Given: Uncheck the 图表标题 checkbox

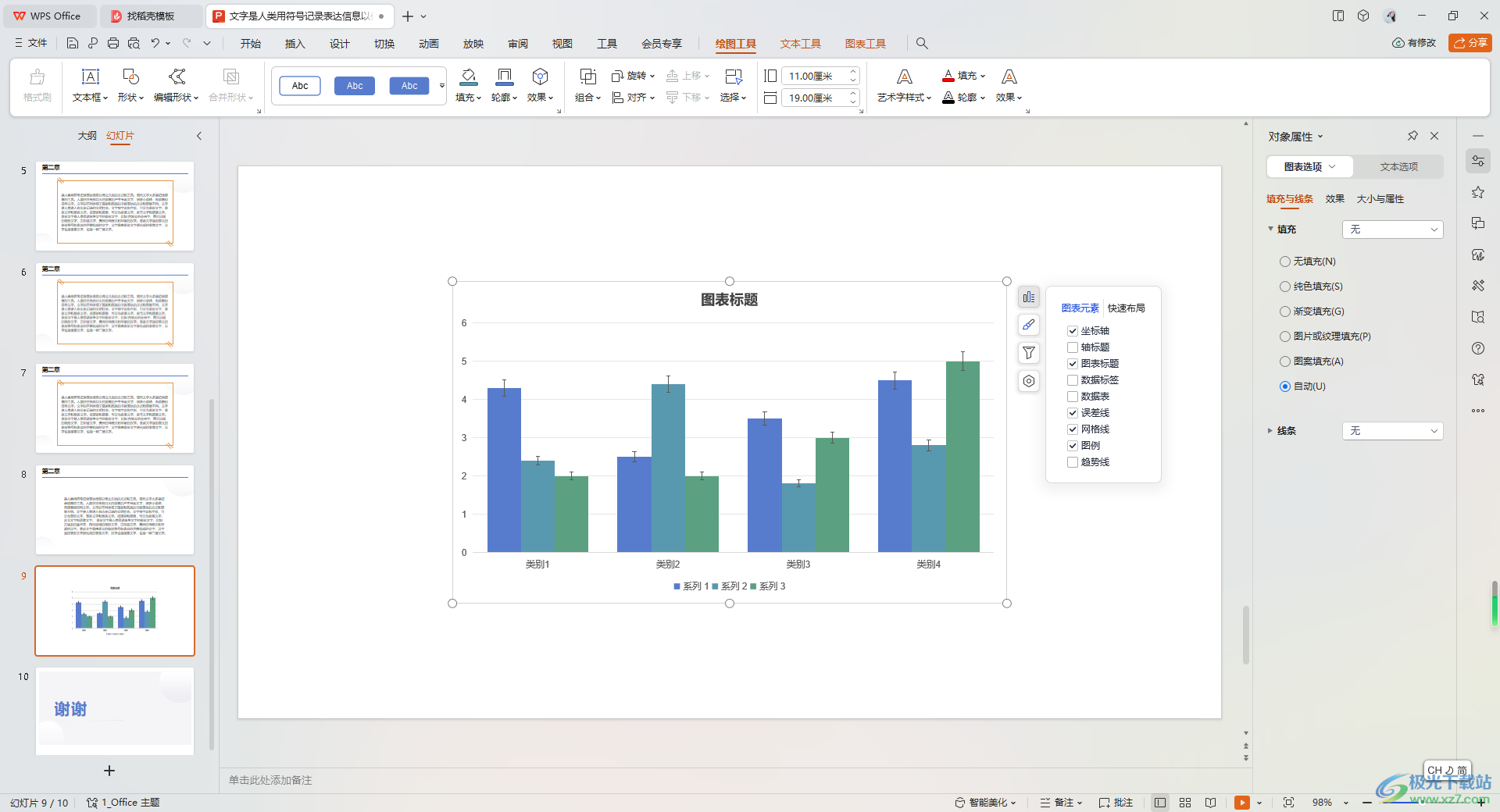Looking at the screenshot, I should [x=1073, y=364].
